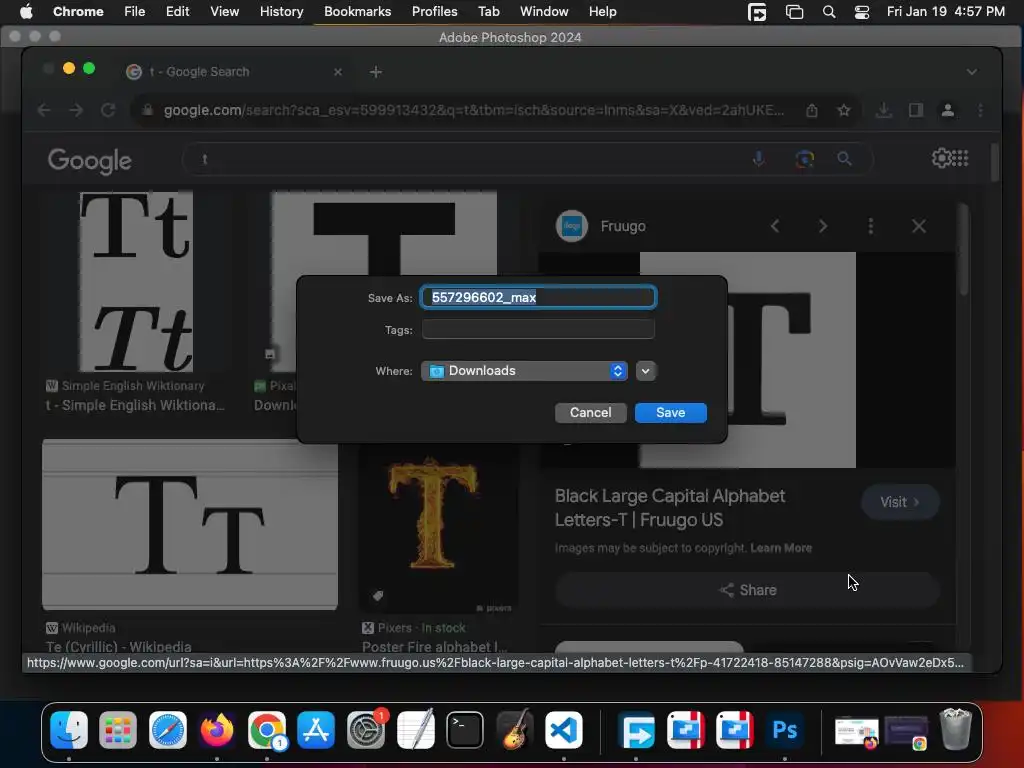Open the Google apps grid

[959, 158]
